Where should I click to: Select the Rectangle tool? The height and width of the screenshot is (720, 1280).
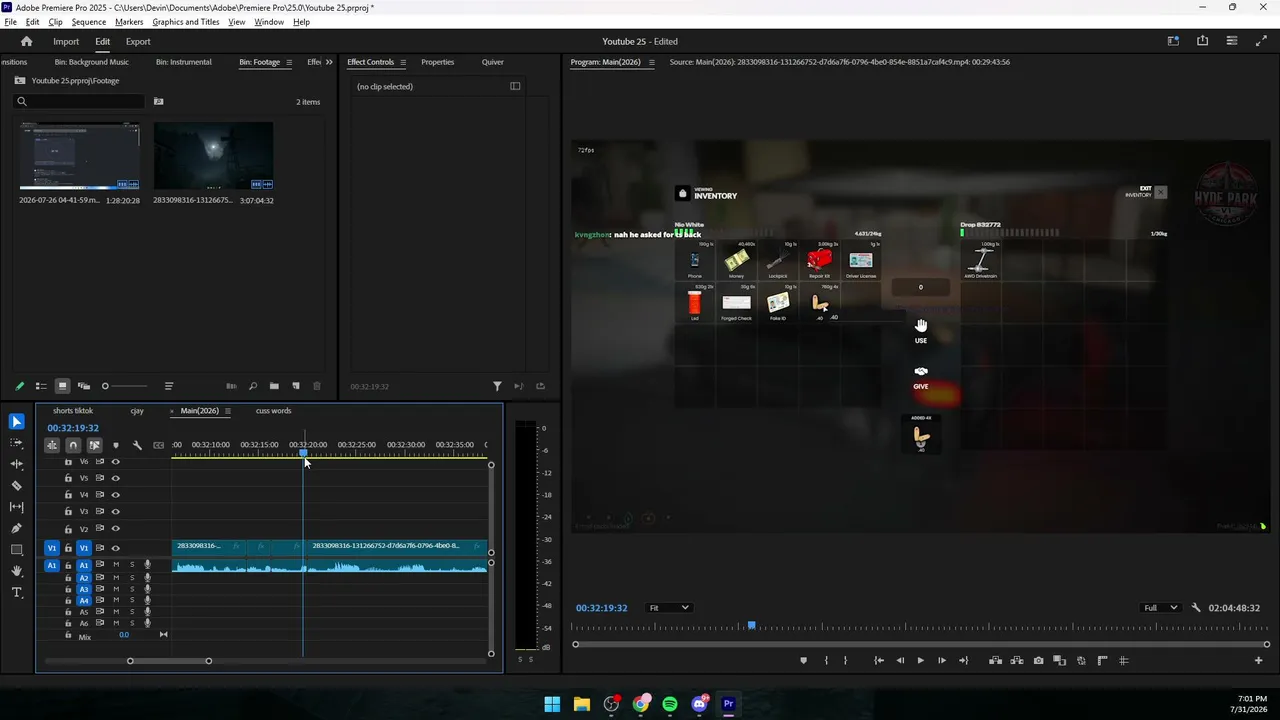tap(17, 550)
